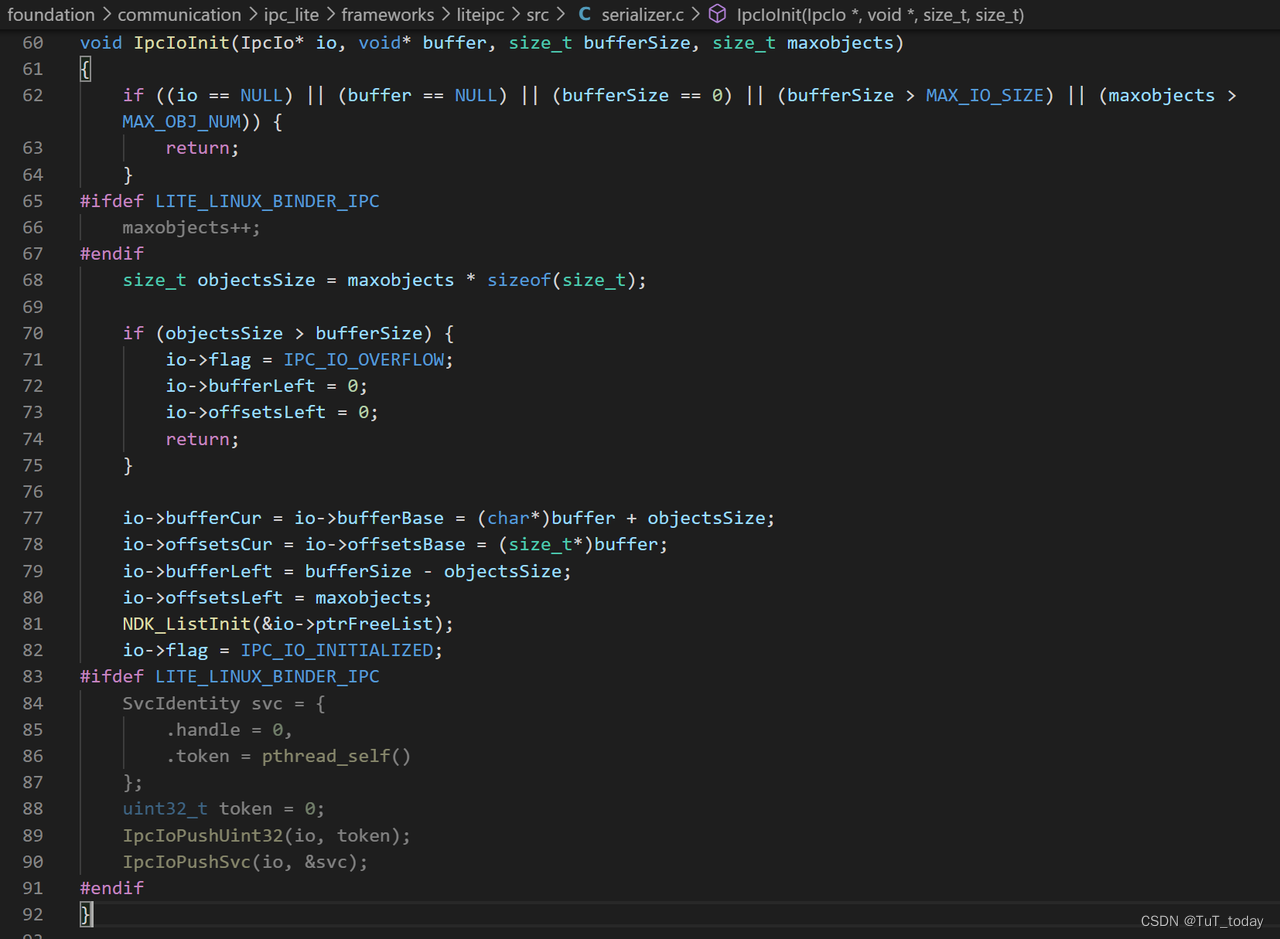The height and width of the screenshot is (939, 1280).
Task: Click pthread_self() on line 86
Action: 336,756
